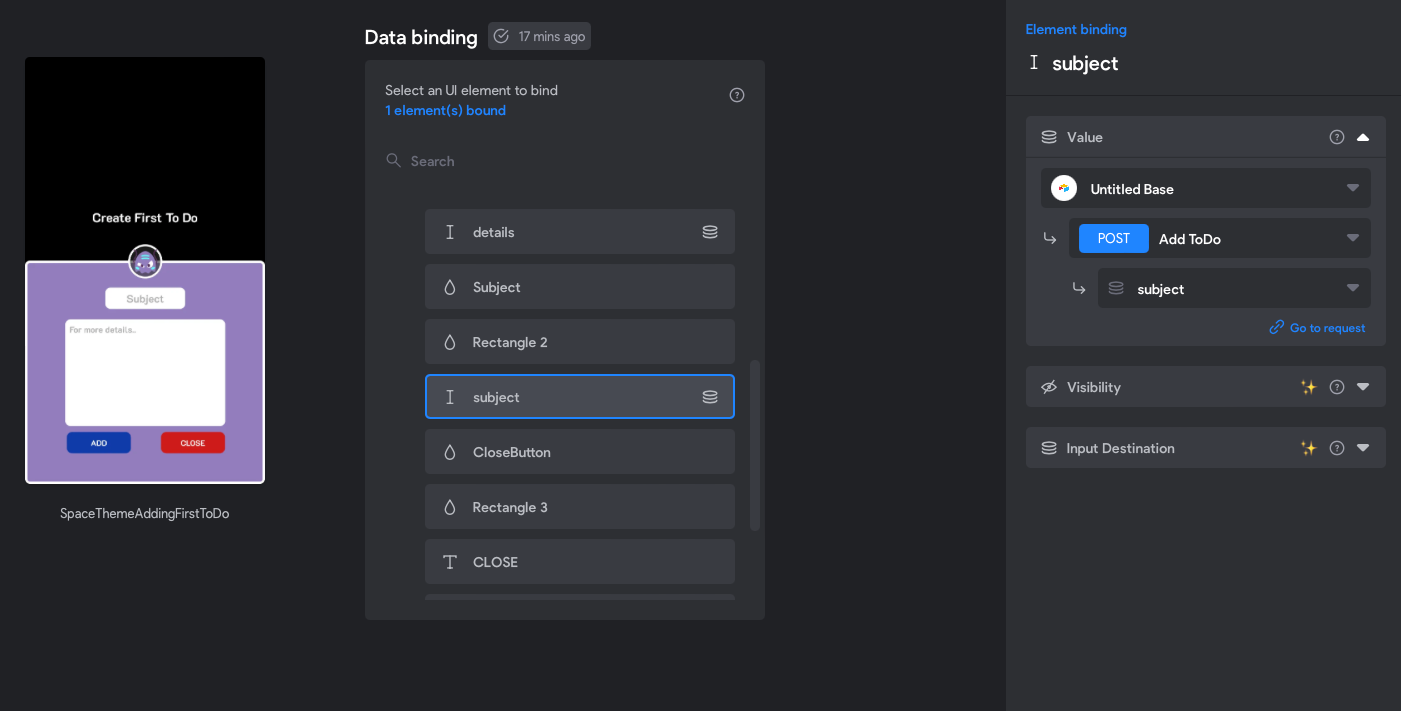Viewport: 1401px width, 711px height.
Task: Click the Visibility section help icon
Action: [1337, 387]
